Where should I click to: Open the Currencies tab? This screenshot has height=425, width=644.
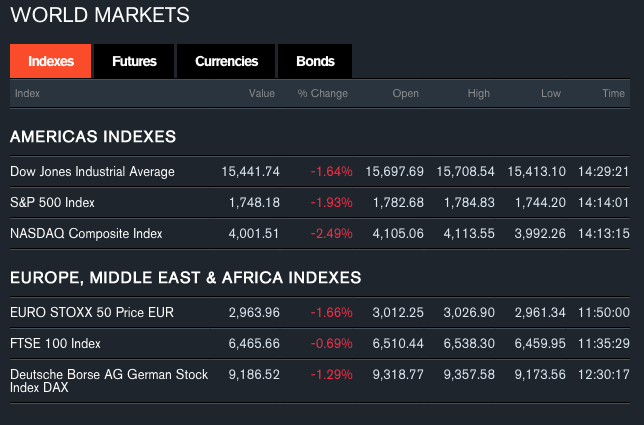coord(226,61)
